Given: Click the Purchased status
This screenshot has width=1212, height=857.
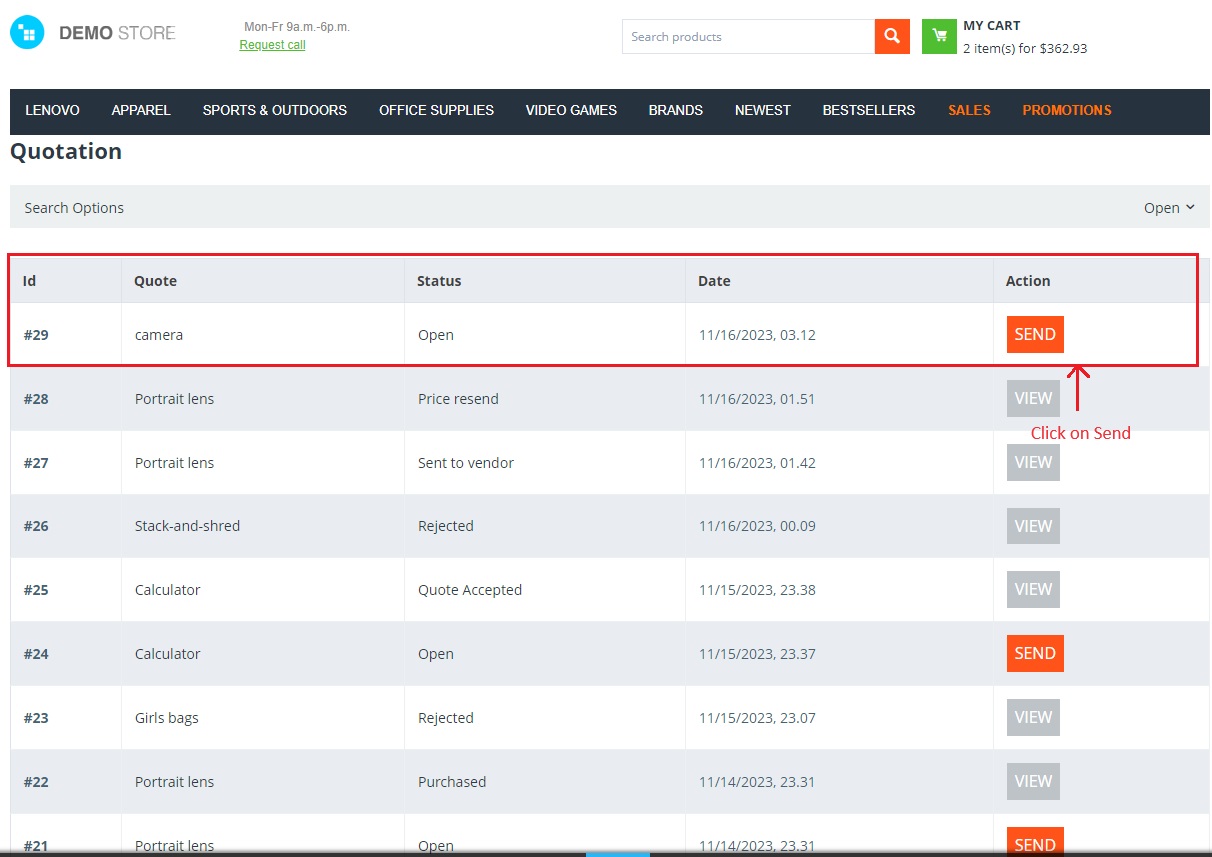Looking at the screenshot, I should 452,782.
